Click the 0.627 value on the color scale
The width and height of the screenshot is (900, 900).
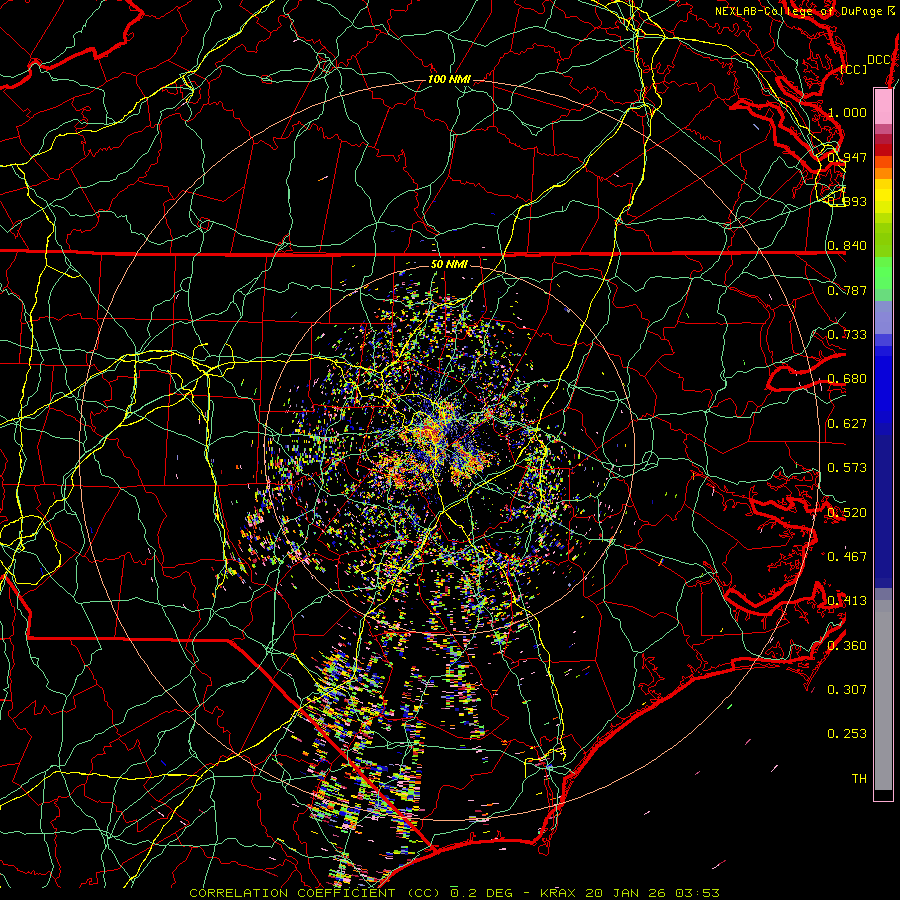[x=847, y=423]
